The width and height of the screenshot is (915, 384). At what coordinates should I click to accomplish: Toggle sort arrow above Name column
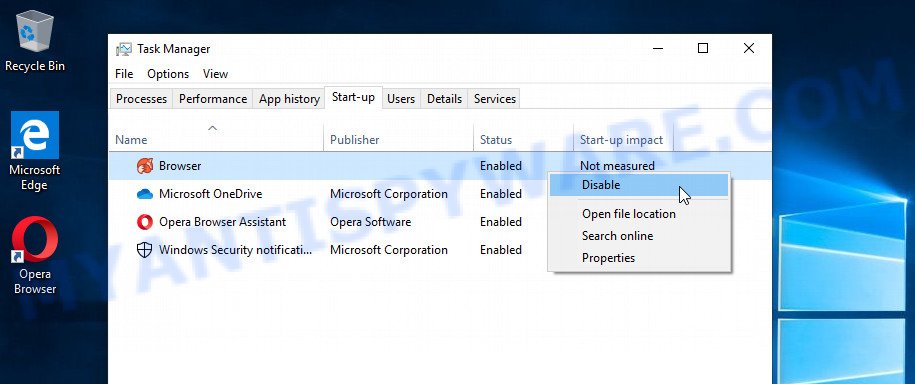[x=213, y=128]
